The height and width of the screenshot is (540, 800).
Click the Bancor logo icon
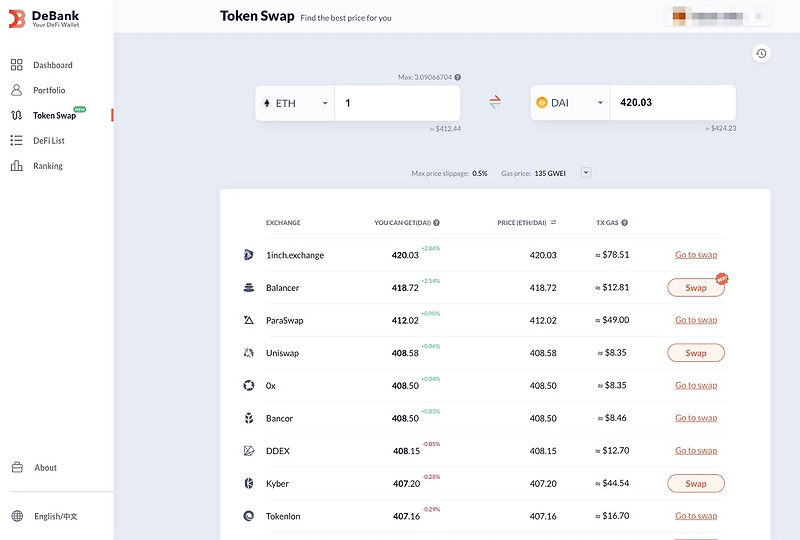pyautogui.click(x=248, y=418)
